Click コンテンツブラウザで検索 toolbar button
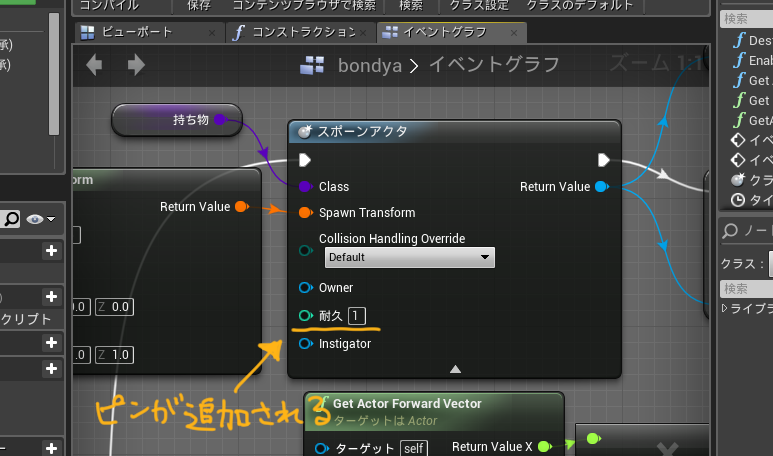 click(x=304, y=5)
